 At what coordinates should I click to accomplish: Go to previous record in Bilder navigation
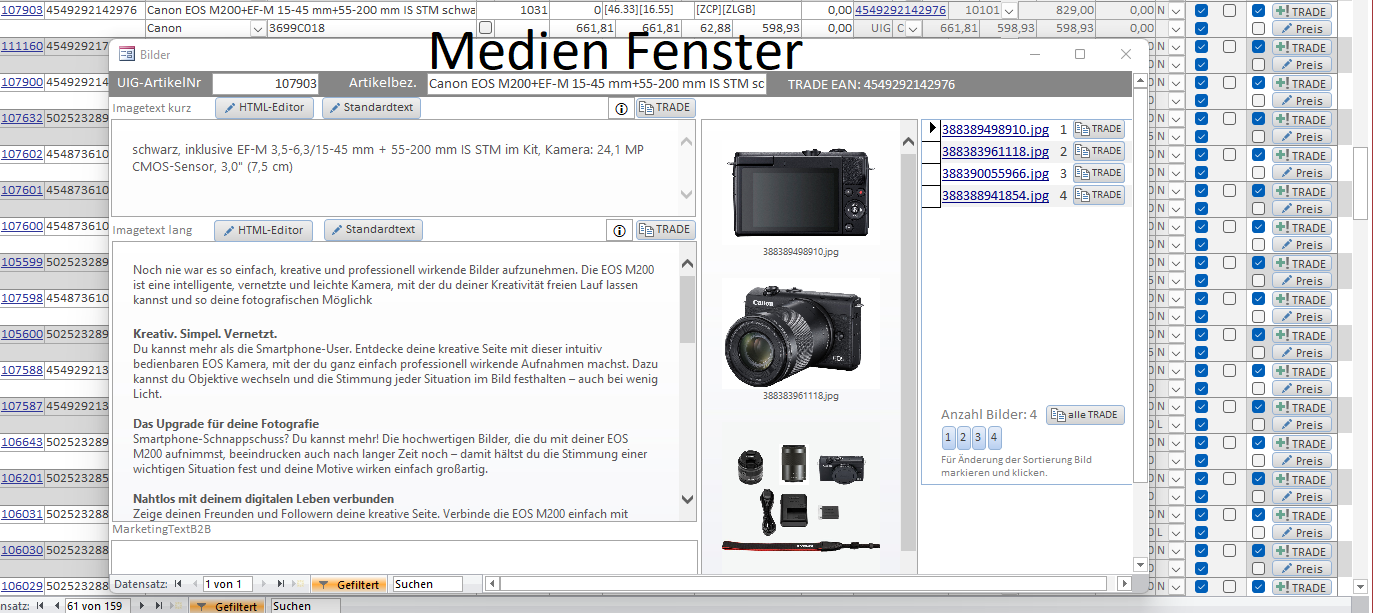pyautogui.click(x=193, y=584)
